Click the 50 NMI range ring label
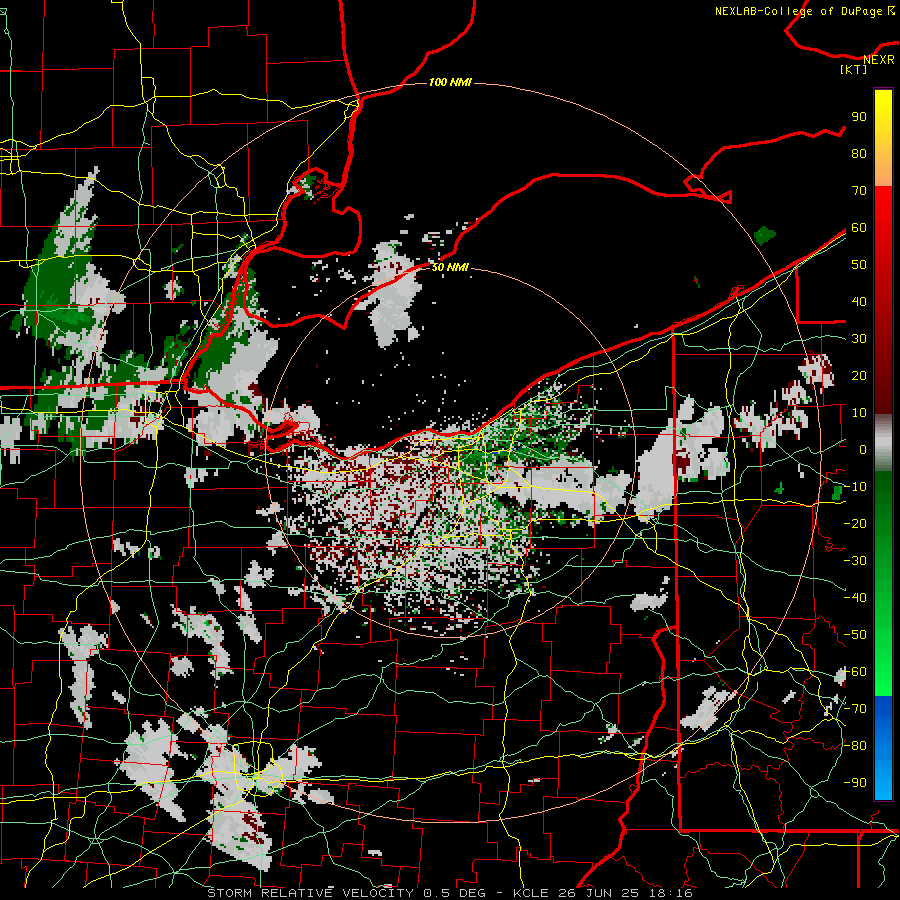This screenshot has height=900, width=900. pos(450,267)
